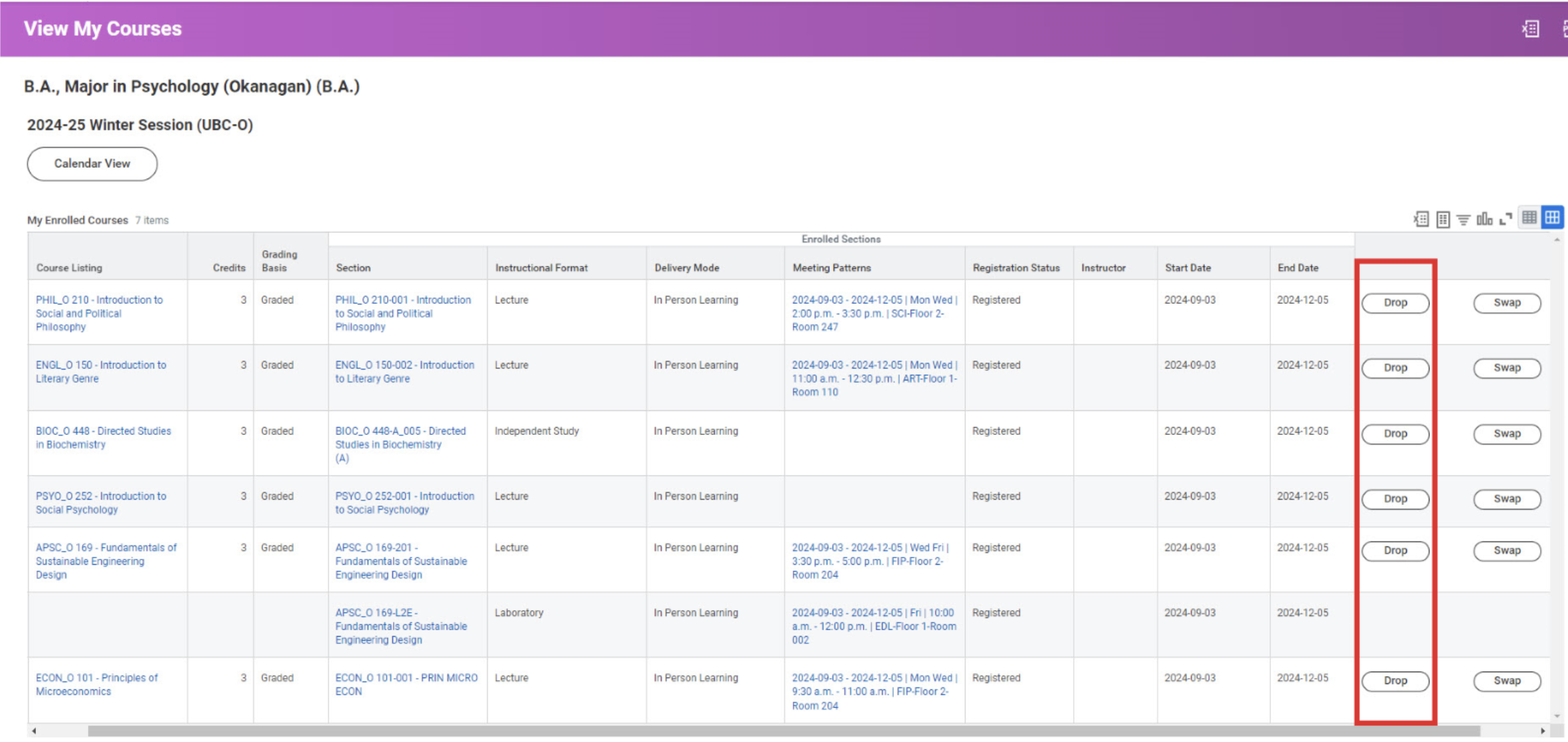This screenshot has height=742, width=1568.
Task: Click Excel export icon in purple header
Action: [x=1530, y=29]
